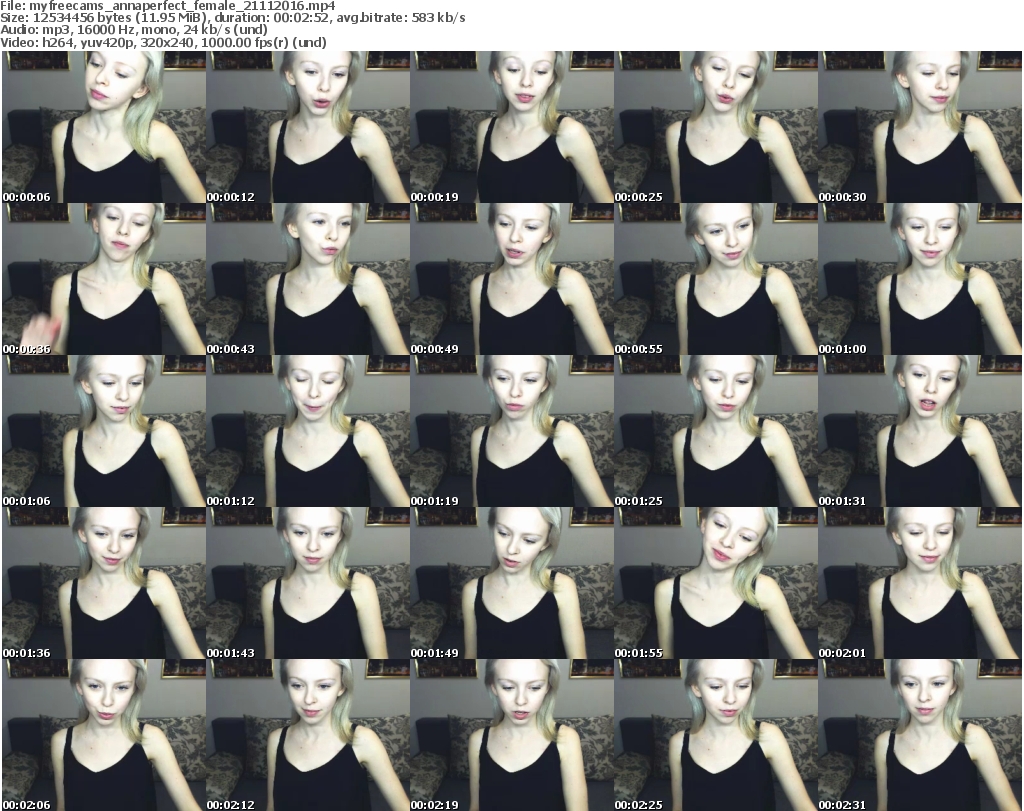Select the 00:01:19 preview frame
1024x811 pixels.
pyautogui.click(x=512, y=431)
